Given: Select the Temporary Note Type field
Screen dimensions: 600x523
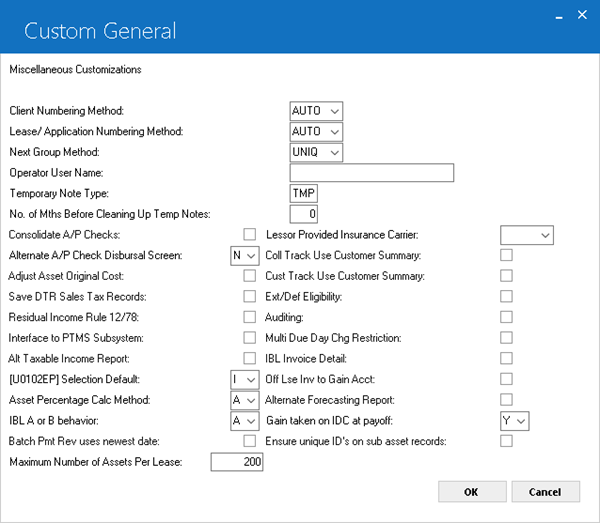Looking at the screenshot, I should (303, 193).
